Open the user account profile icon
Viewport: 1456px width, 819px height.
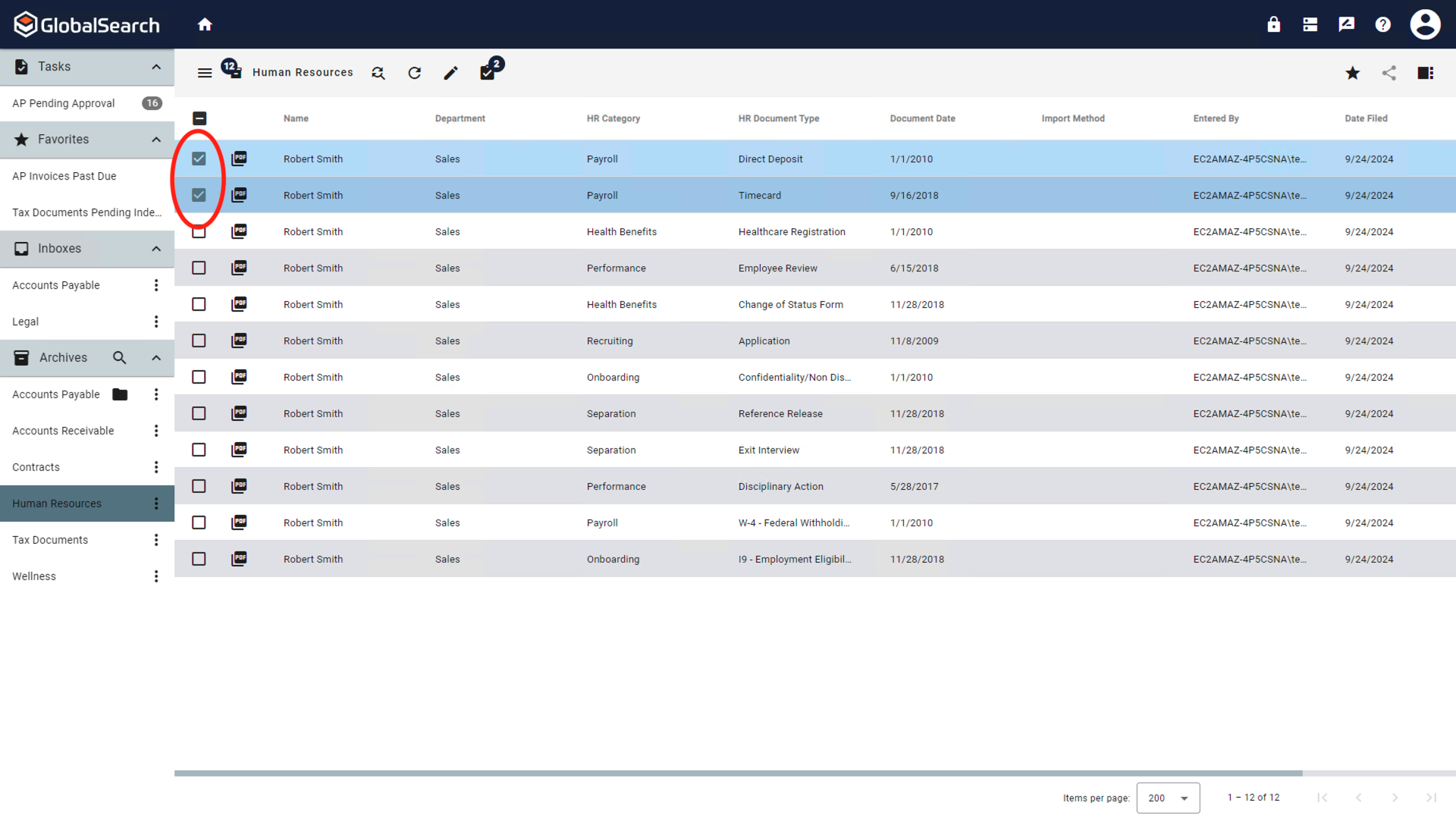(x=1425, y=24)
